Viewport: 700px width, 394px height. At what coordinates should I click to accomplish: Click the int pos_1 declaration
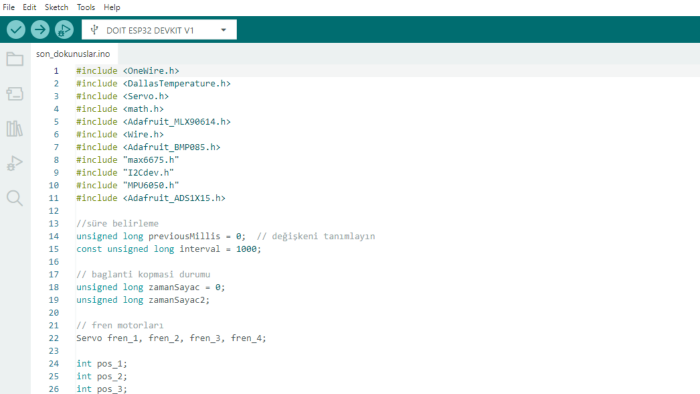[x=102, y=364]
